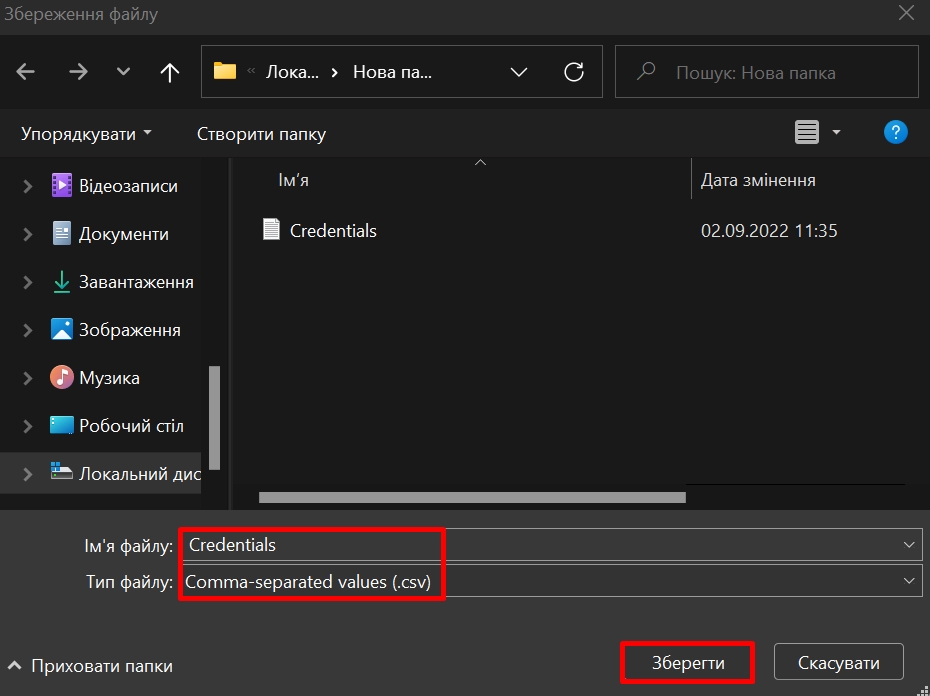930x696 pixels.
Task: Expand the Документи tree node
Action: click(28, 234)
